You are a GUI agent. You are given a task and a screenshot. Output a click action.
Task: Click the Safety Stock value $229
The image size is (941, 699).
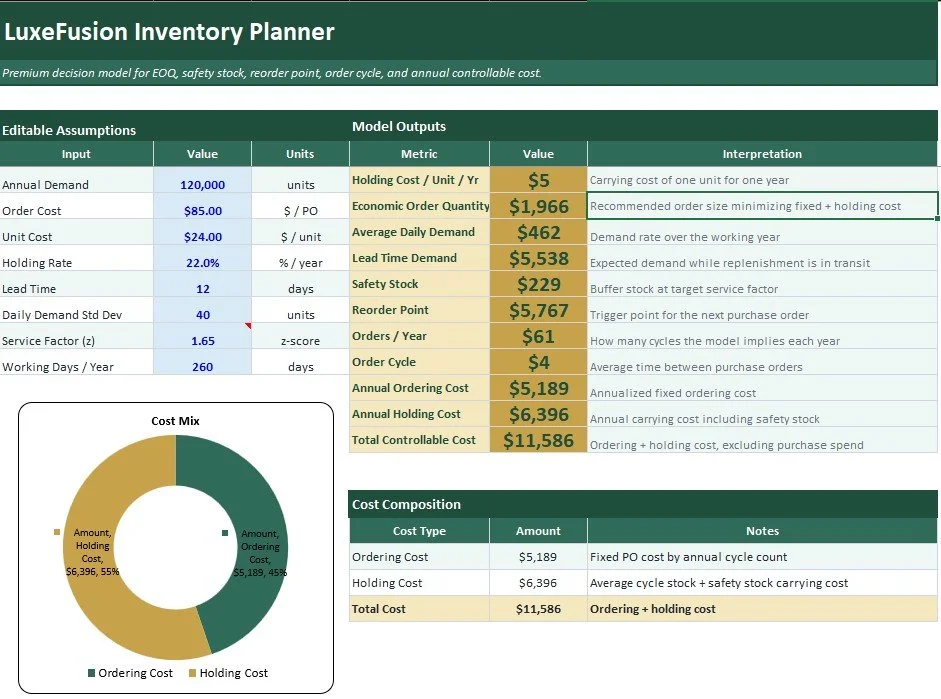[538, 283]
